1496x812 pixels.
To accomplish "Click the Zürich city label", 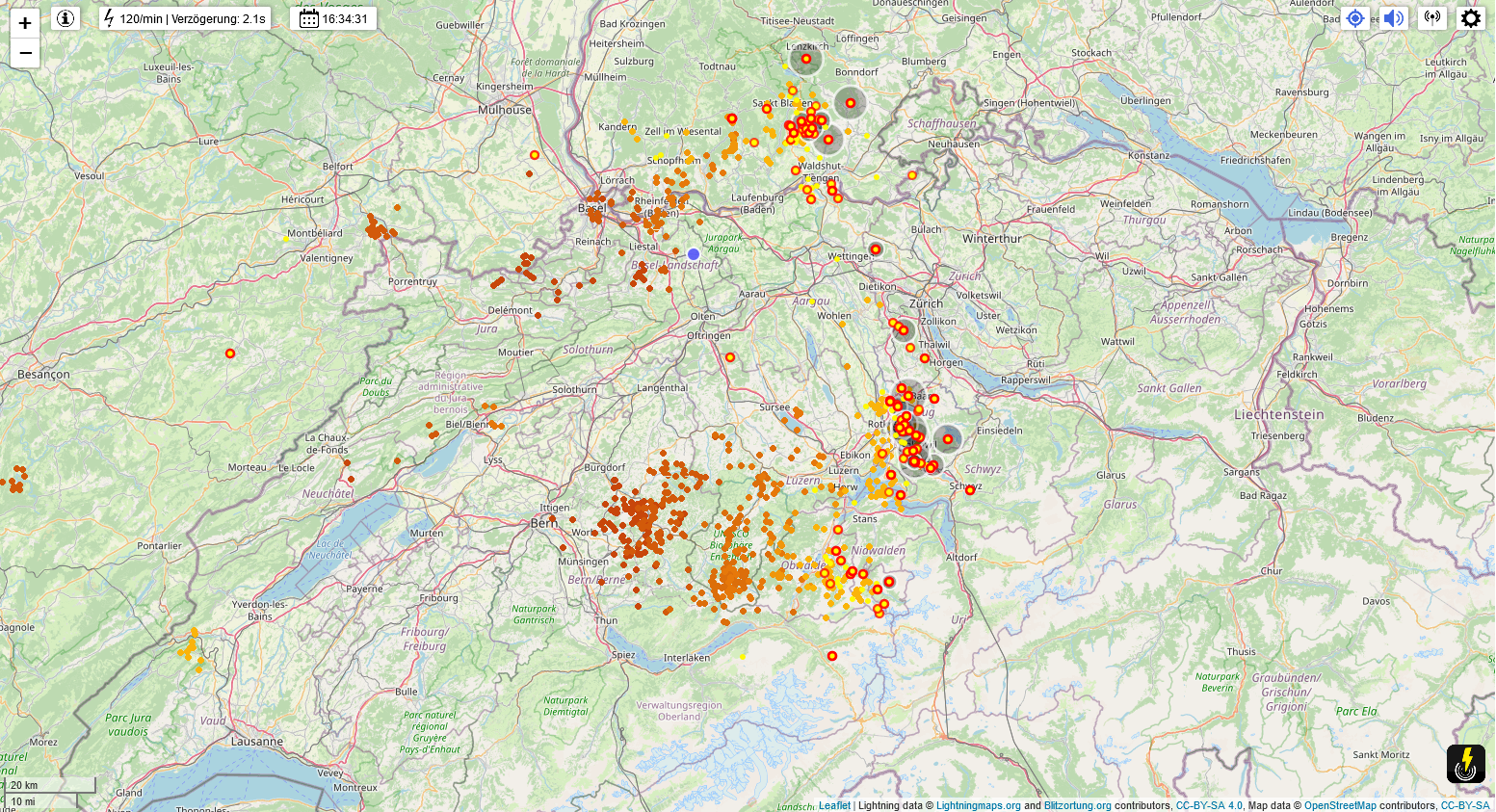I will (x=926, y=303).
